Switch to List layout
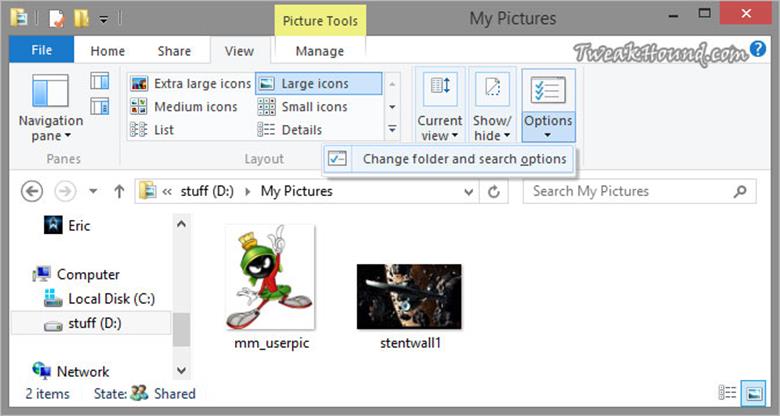This screenshot has width=780, height=416. [x=152, y=130]
